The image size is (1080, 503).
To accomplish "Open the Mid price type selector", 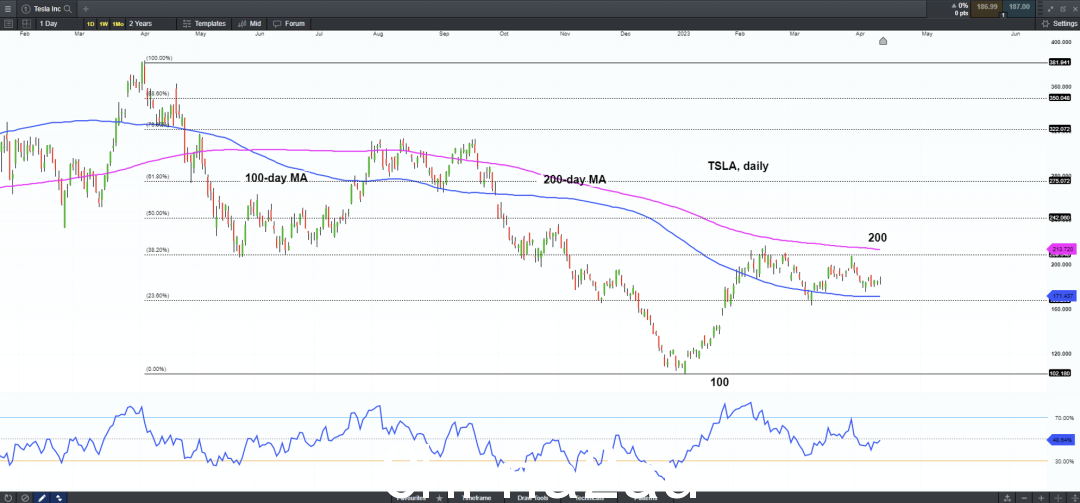I will (x=249, y=23).
